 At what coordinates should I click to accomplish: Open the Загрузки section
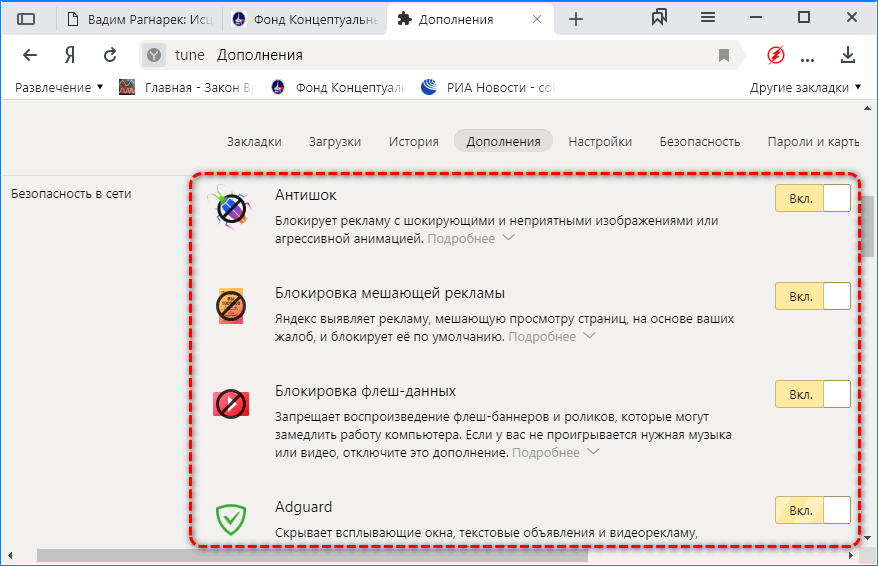(335, 142)
